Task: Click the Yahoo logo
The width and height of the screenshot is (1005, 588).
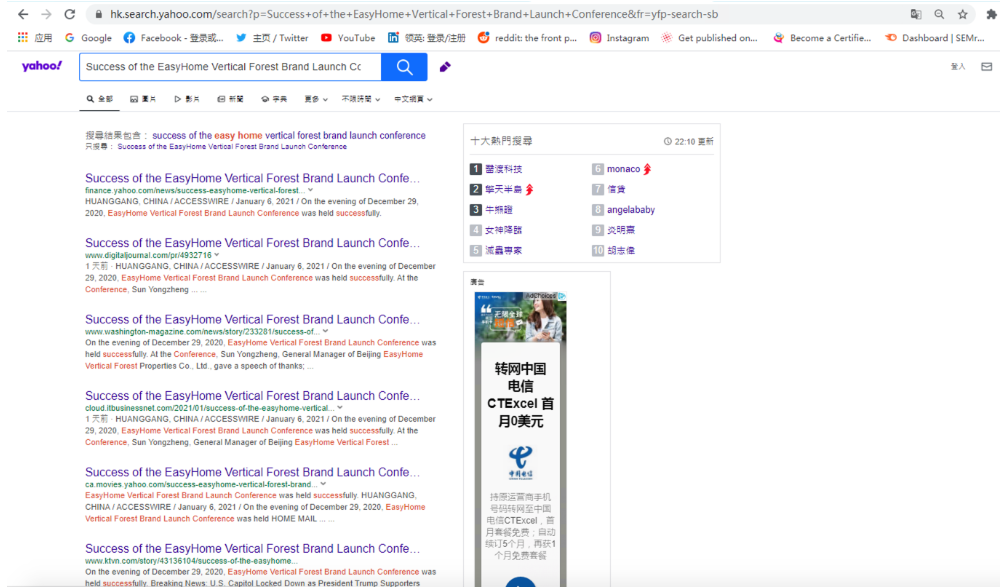Action: click(x=42, y=66)
